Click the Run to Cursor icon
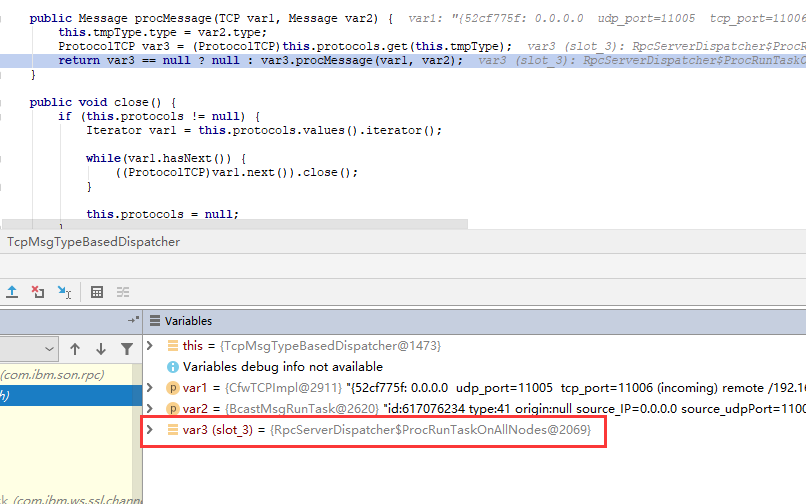 (64, 292)
